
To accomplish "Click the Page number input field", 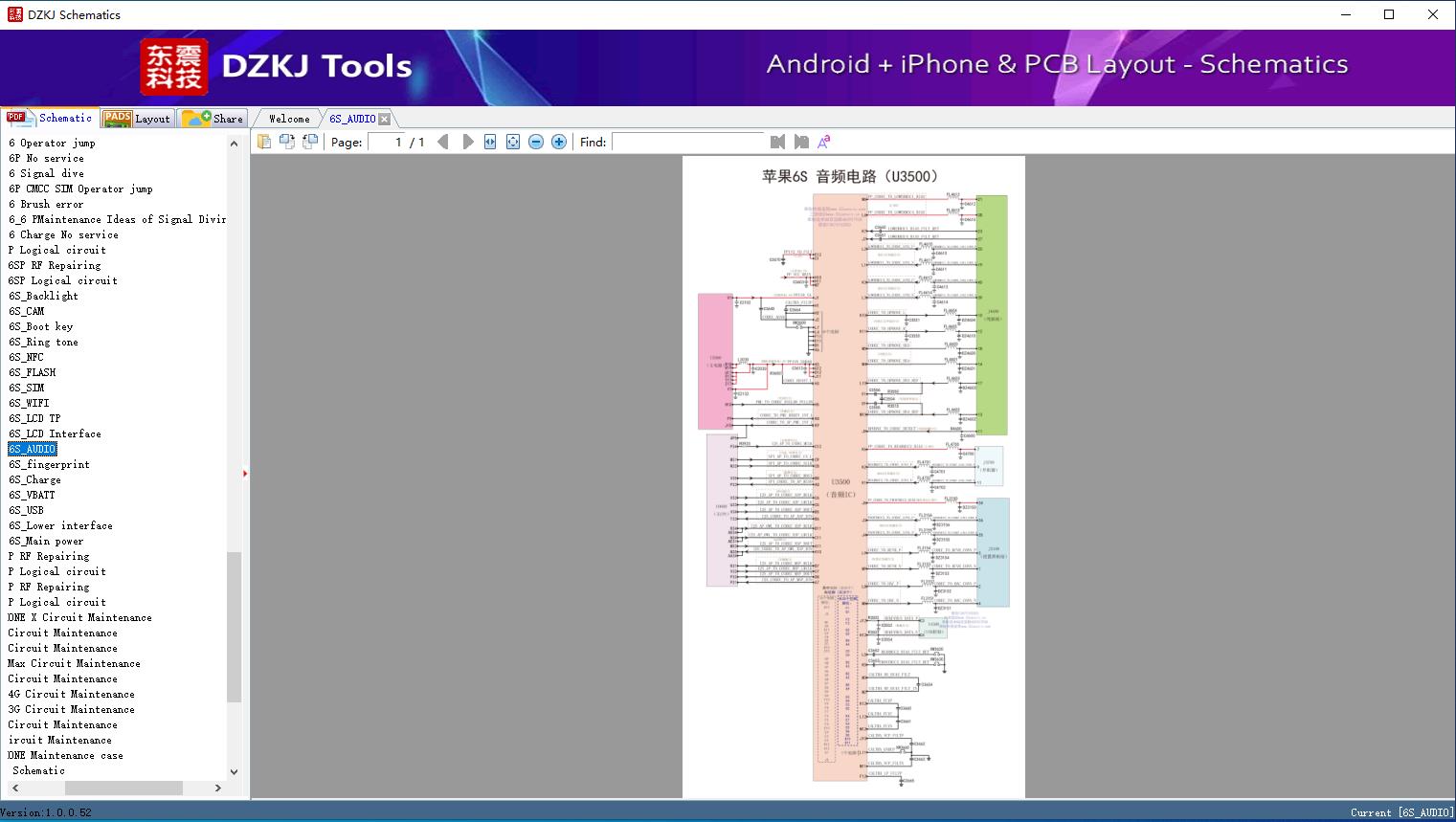I will [x=387, y=142].
